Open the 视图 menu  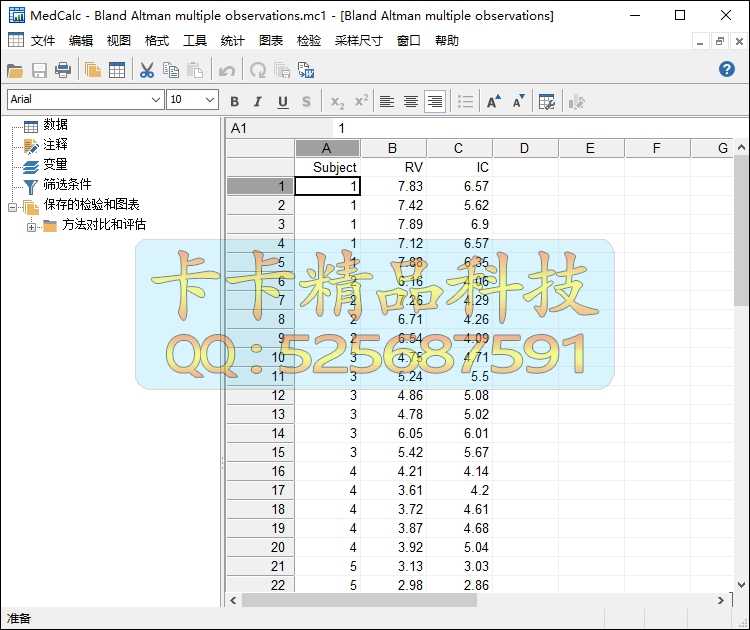pyautogui.click(x=119, y=41)
